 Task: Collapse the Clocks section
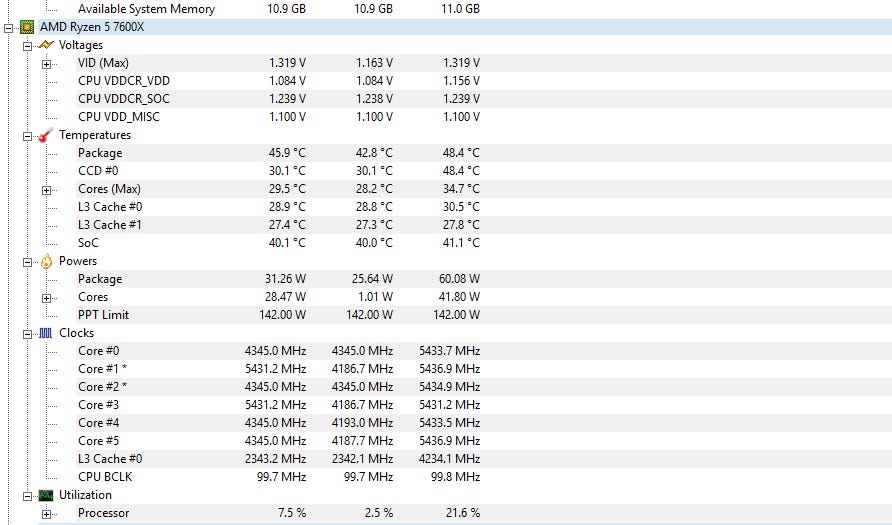(x=28, y=333)
